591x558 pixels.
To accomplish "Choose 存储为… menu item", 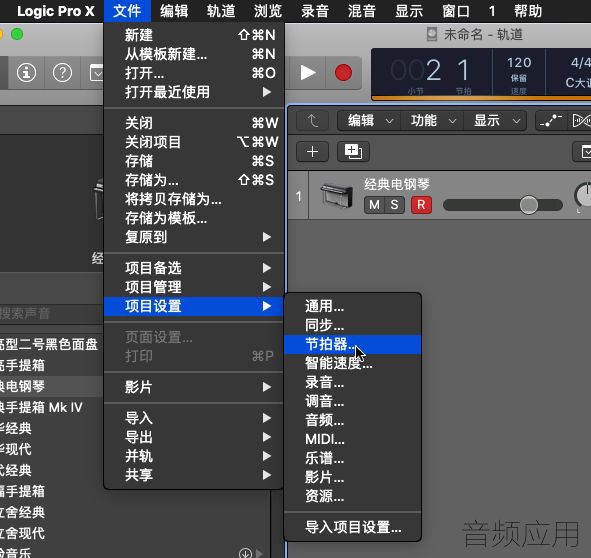I will (194, 180).
